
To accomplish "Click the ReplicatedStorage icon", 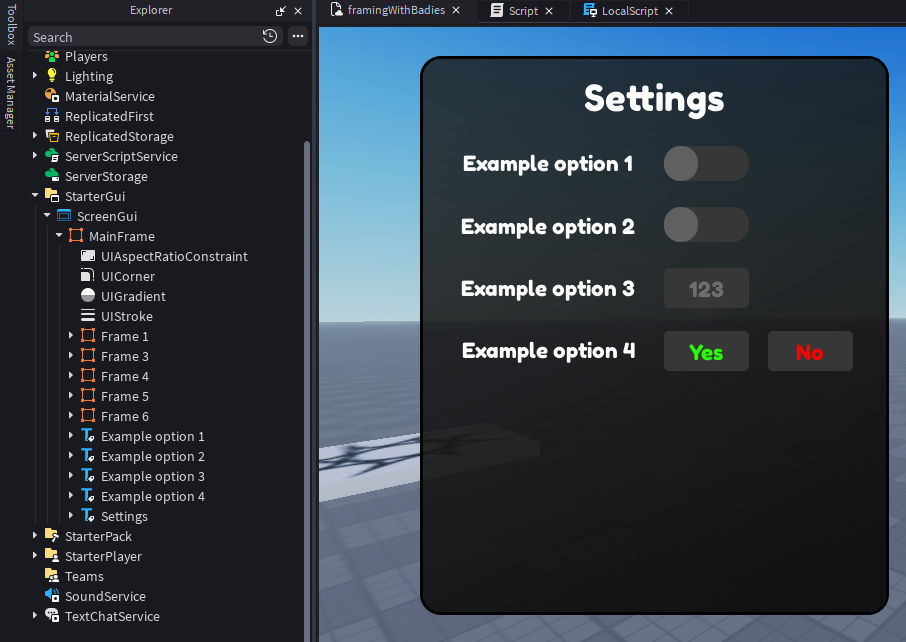I will click(52, 136).
